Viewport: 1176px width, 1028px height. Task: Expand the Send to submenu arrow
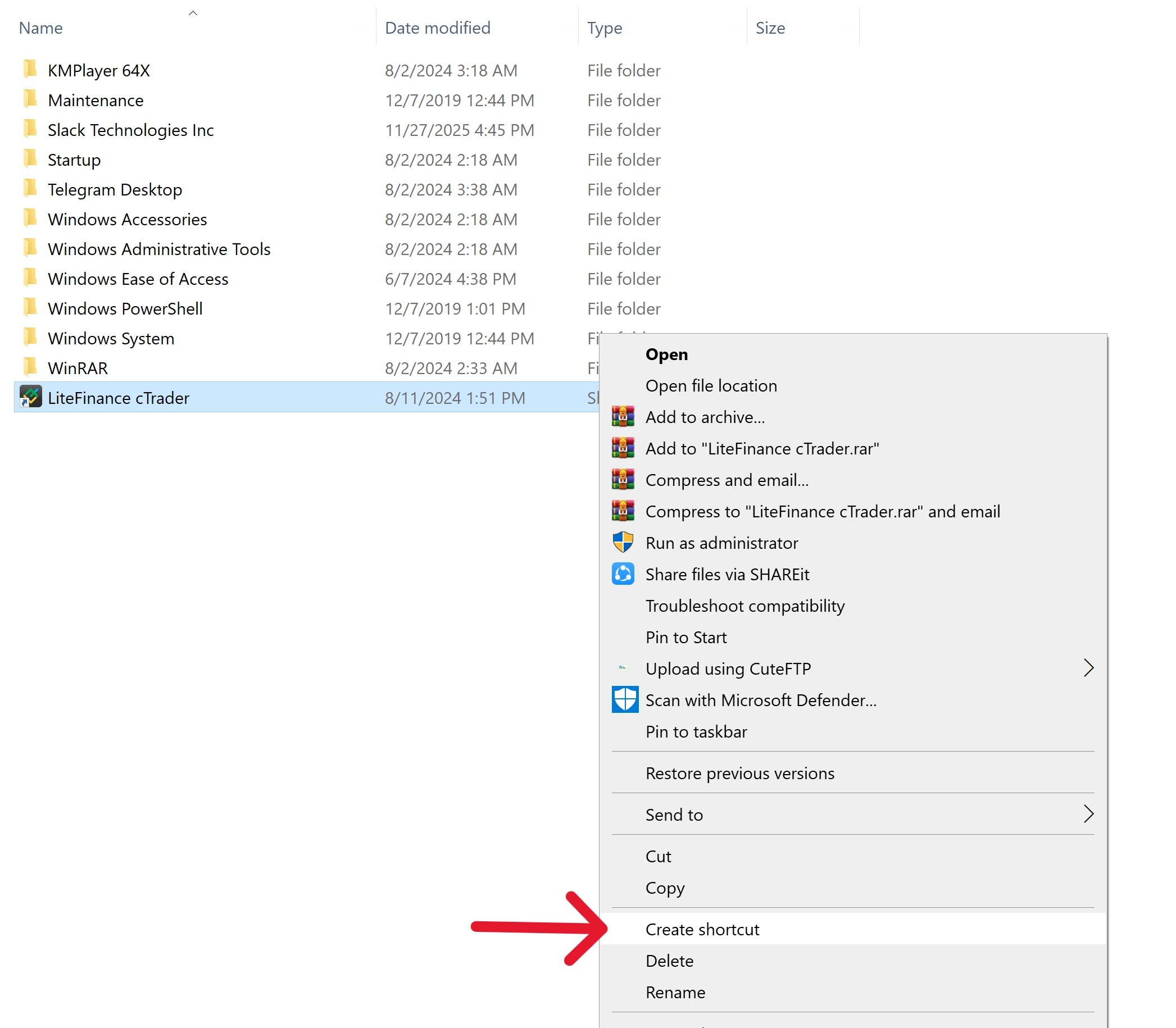[x=1088, y=814]
